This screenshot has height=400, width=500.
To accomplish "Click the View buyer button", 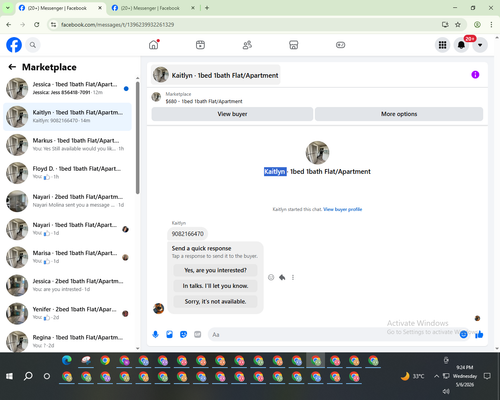I will coord(232,114).
